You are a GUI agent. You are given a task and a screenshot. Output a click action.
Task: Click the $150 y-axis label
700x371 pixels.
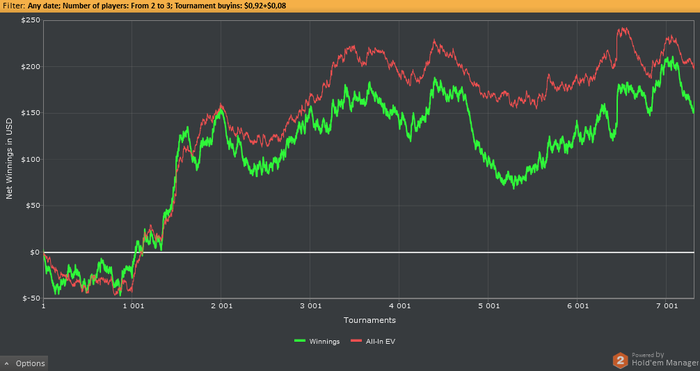(x=30, y=113)
